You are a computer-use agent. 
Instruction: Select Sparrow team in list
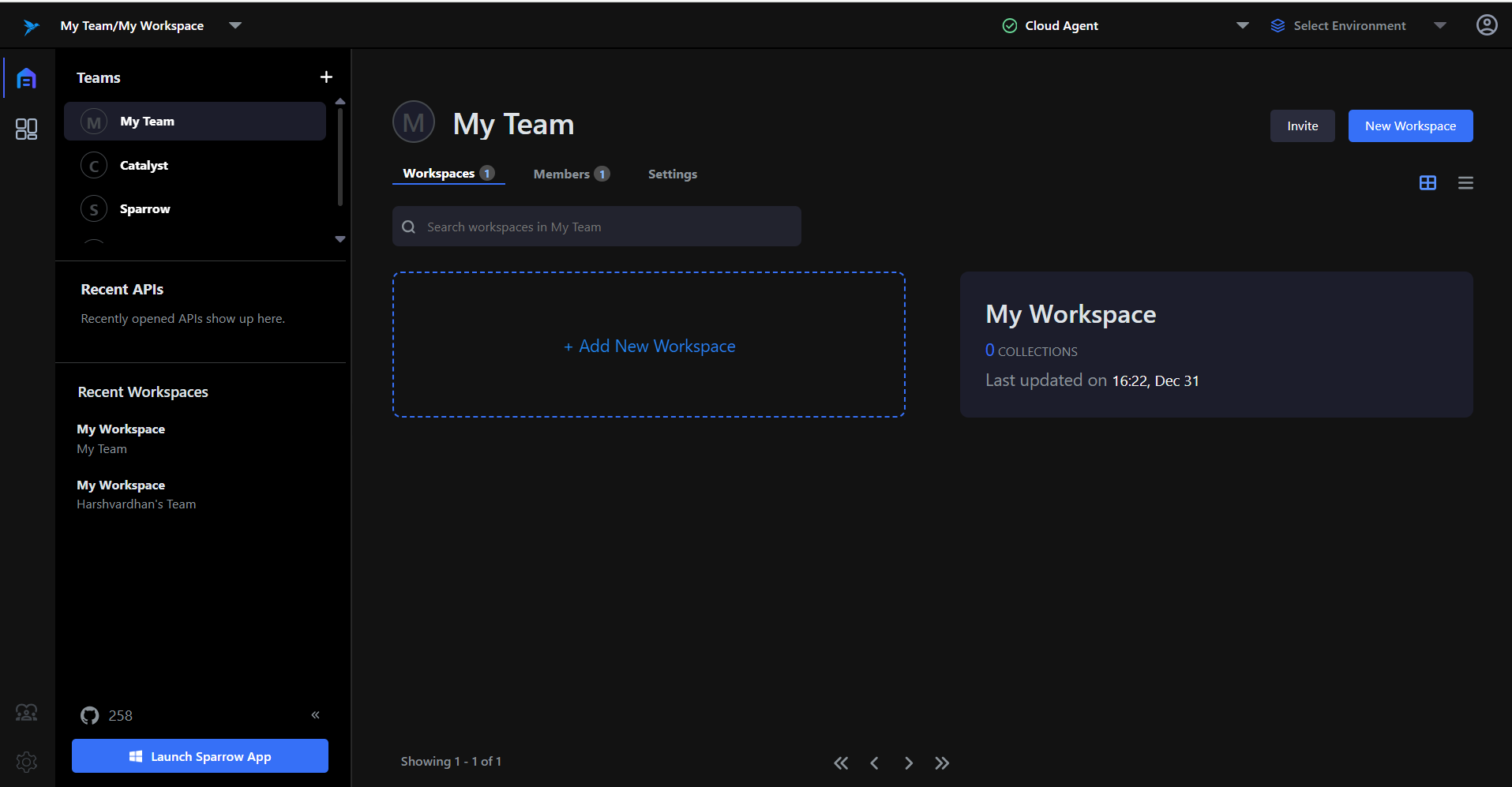pos(195,209)
